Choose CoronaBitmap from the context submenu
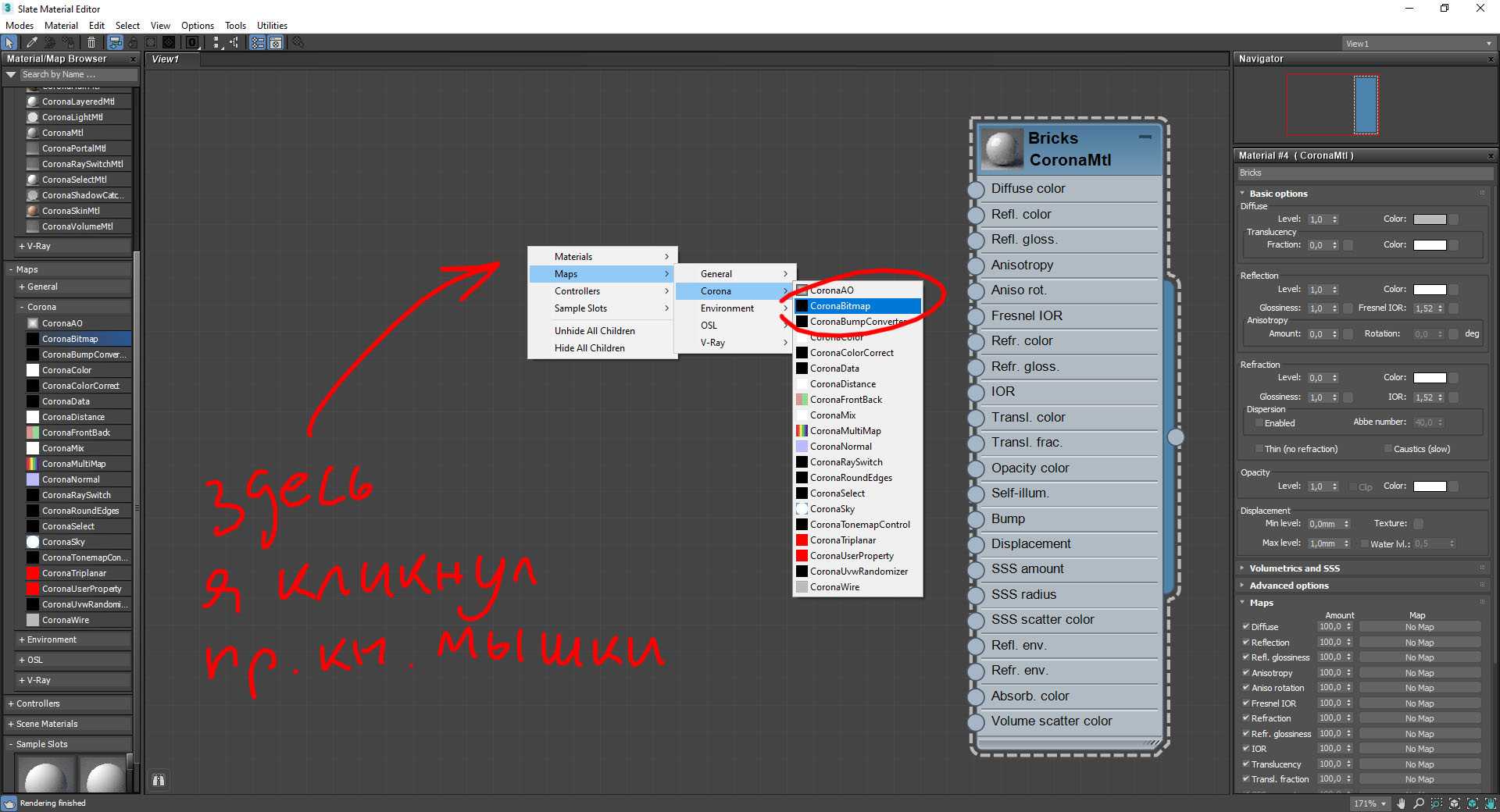 coord(840,306)
